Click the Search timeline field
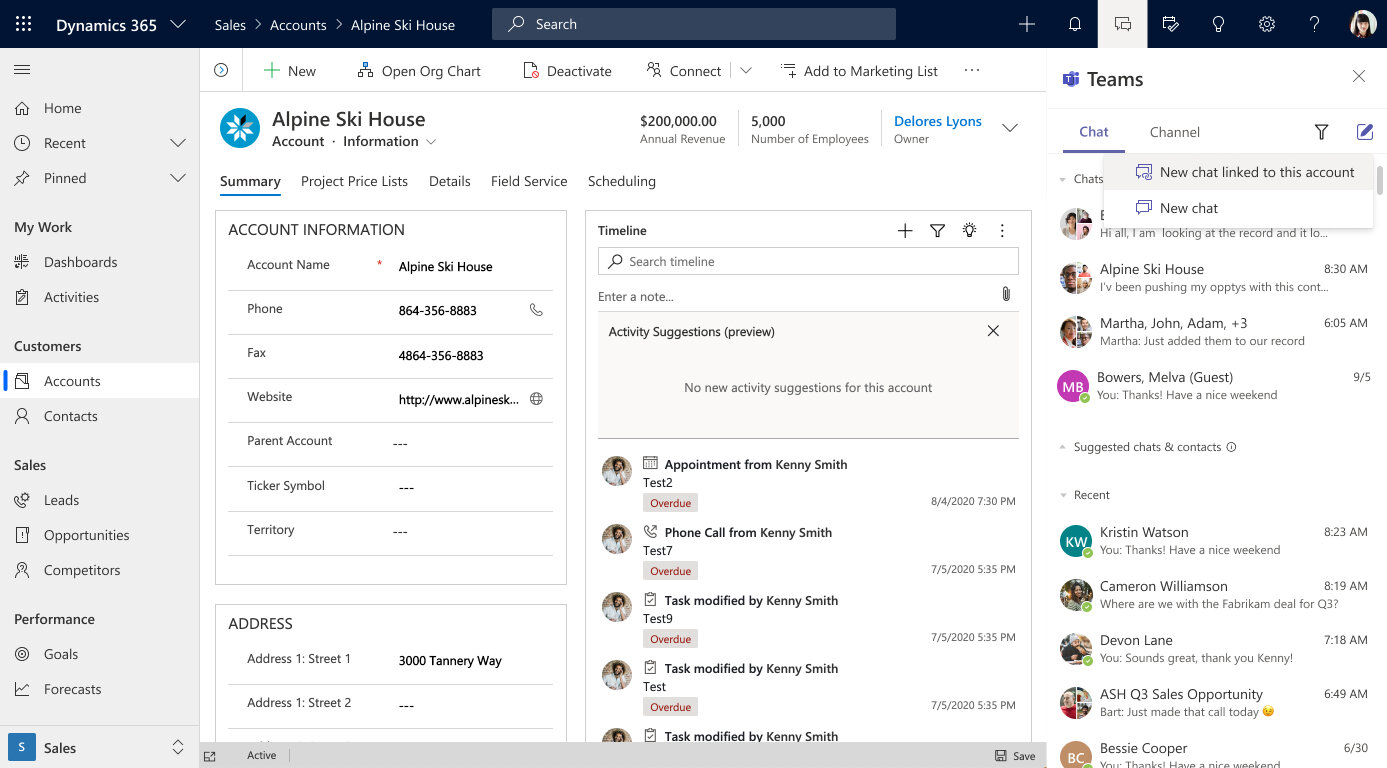 coord(808,261)
